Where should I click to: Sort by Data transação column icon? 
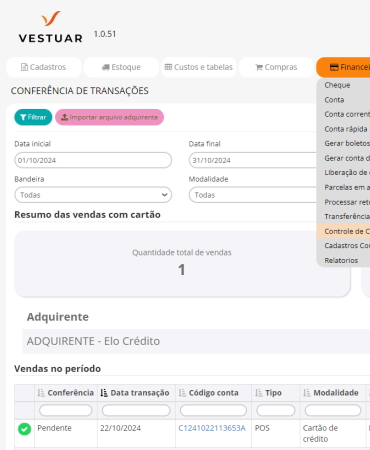click(x=104, y=393)
